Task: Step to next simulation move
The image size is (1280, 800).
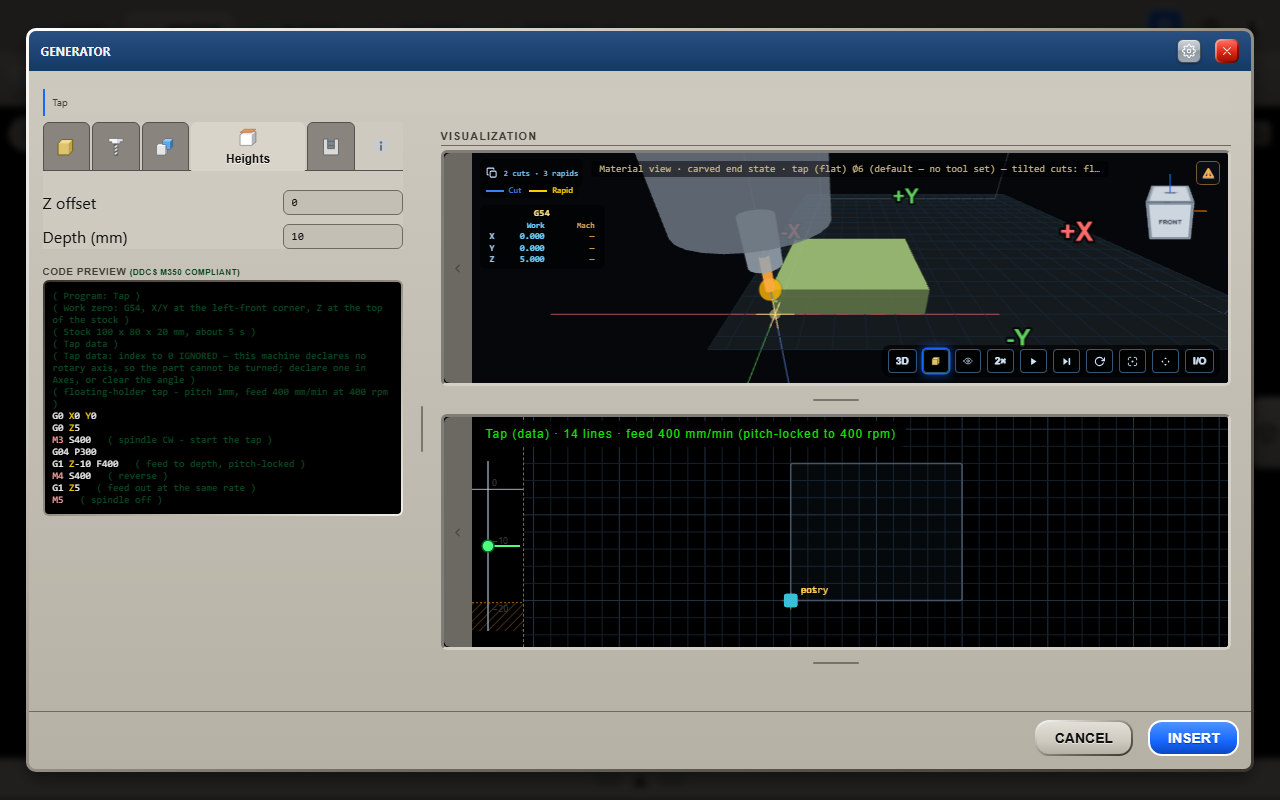Action: point(1066,361)
